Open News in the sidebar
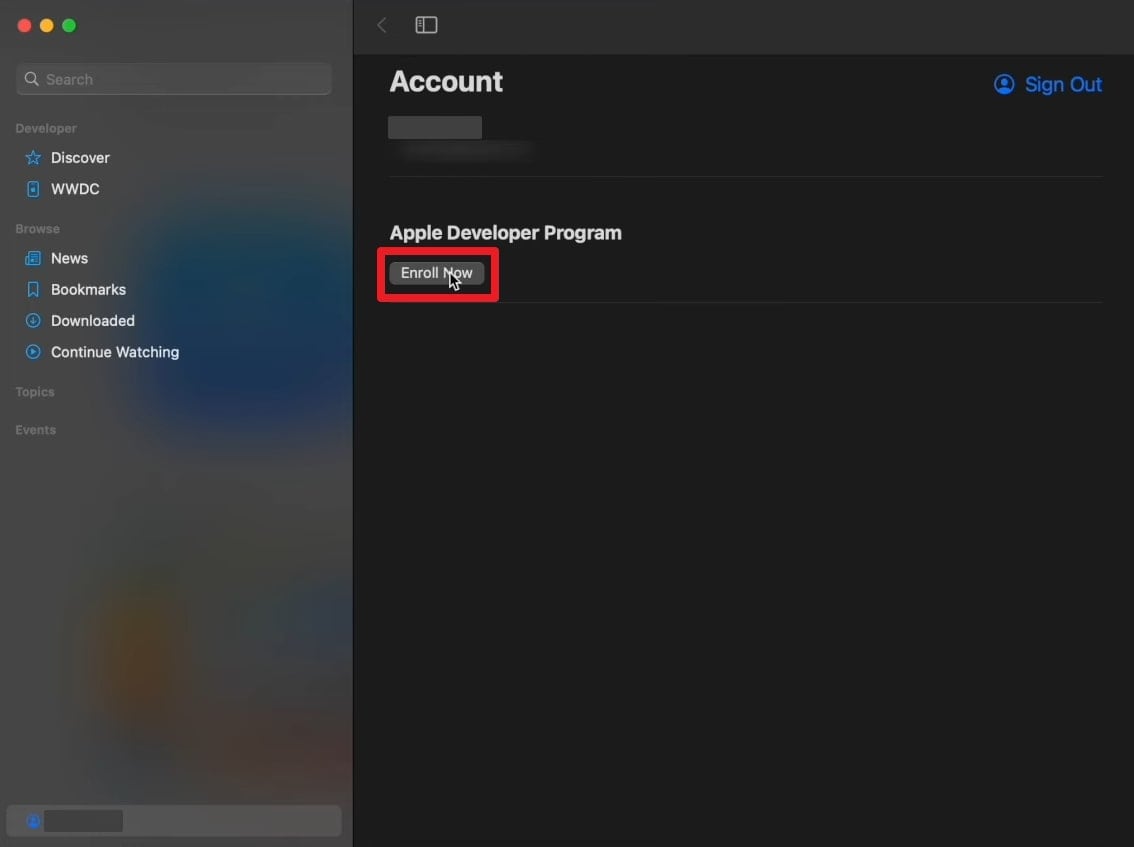The width and height of the screenshot is (1134, 847). pos(69,258)
